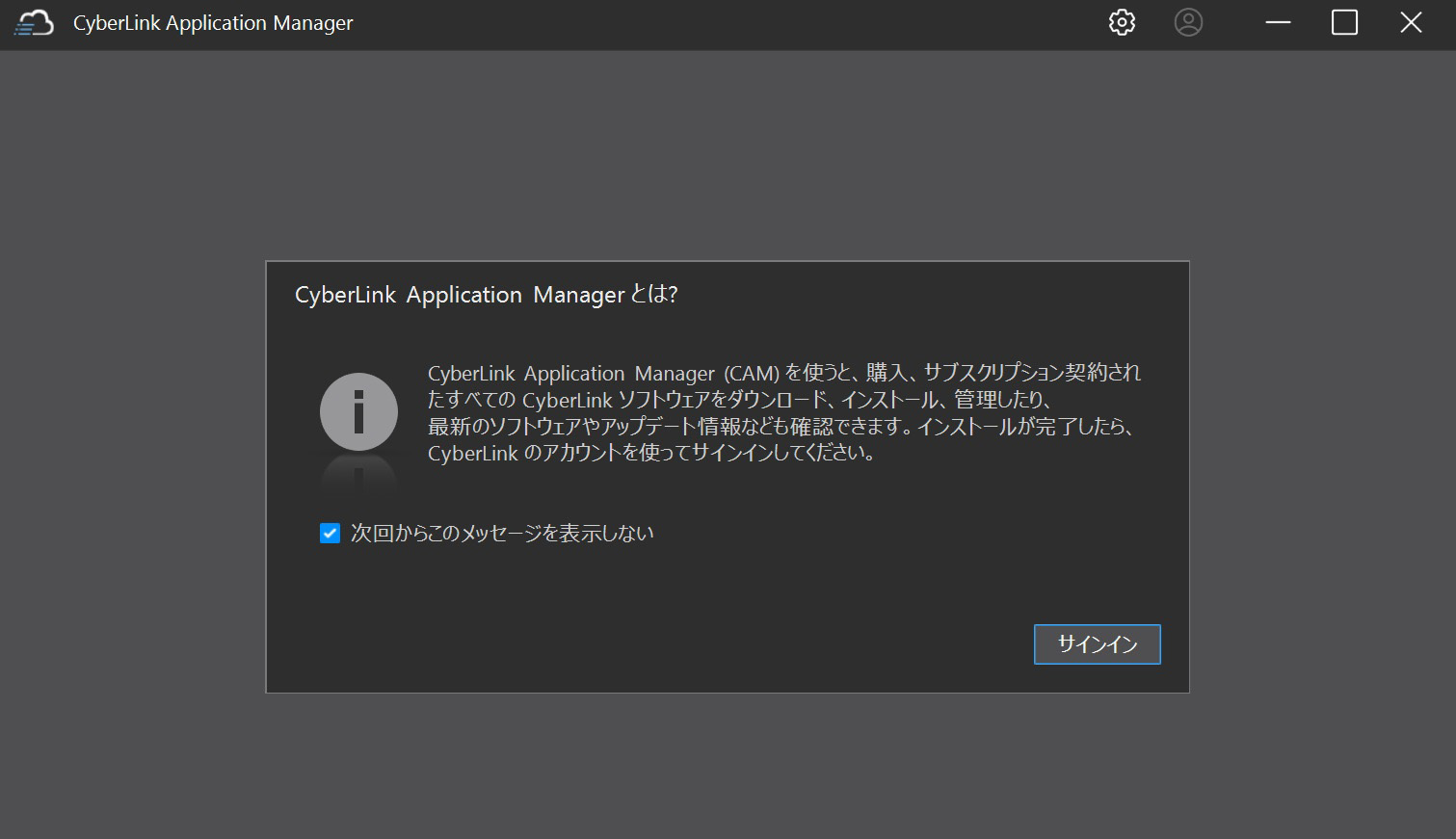Minimize the application window

click(x=1278, y=22)
